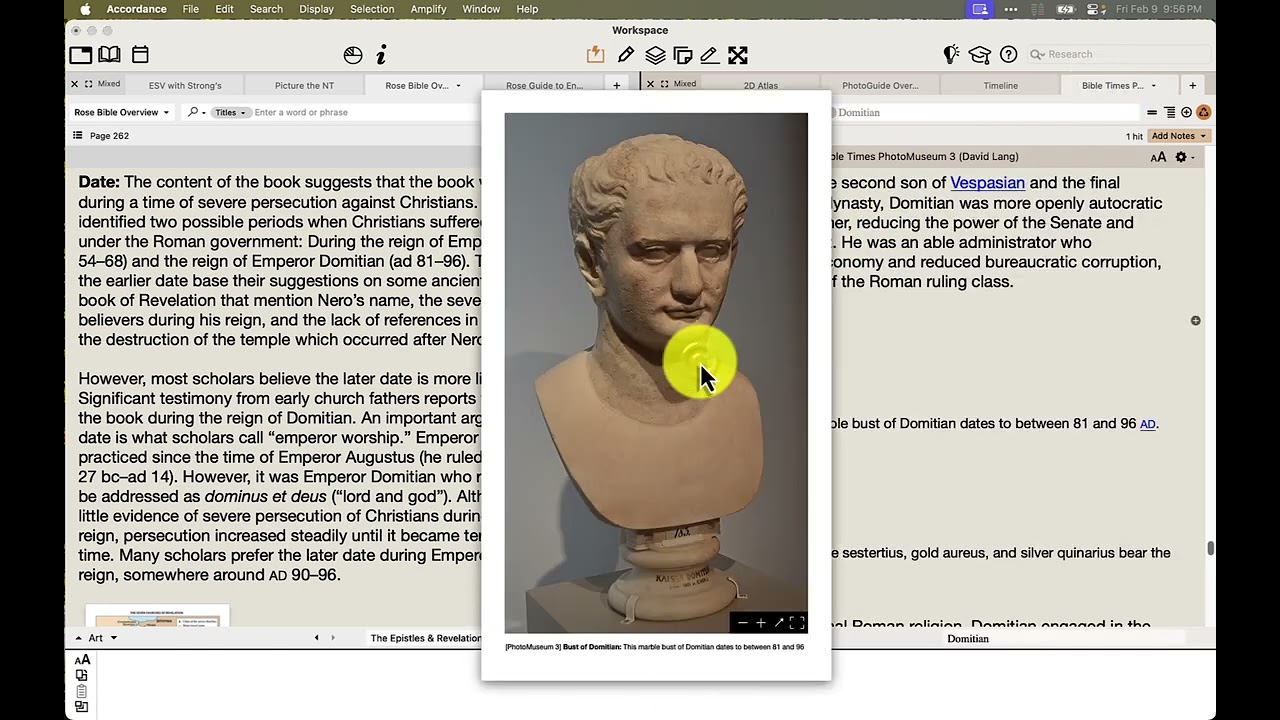The image size is (1280, 720).
Task: Click the expand arrows fullscreen icon
Action: click(738, 55)
